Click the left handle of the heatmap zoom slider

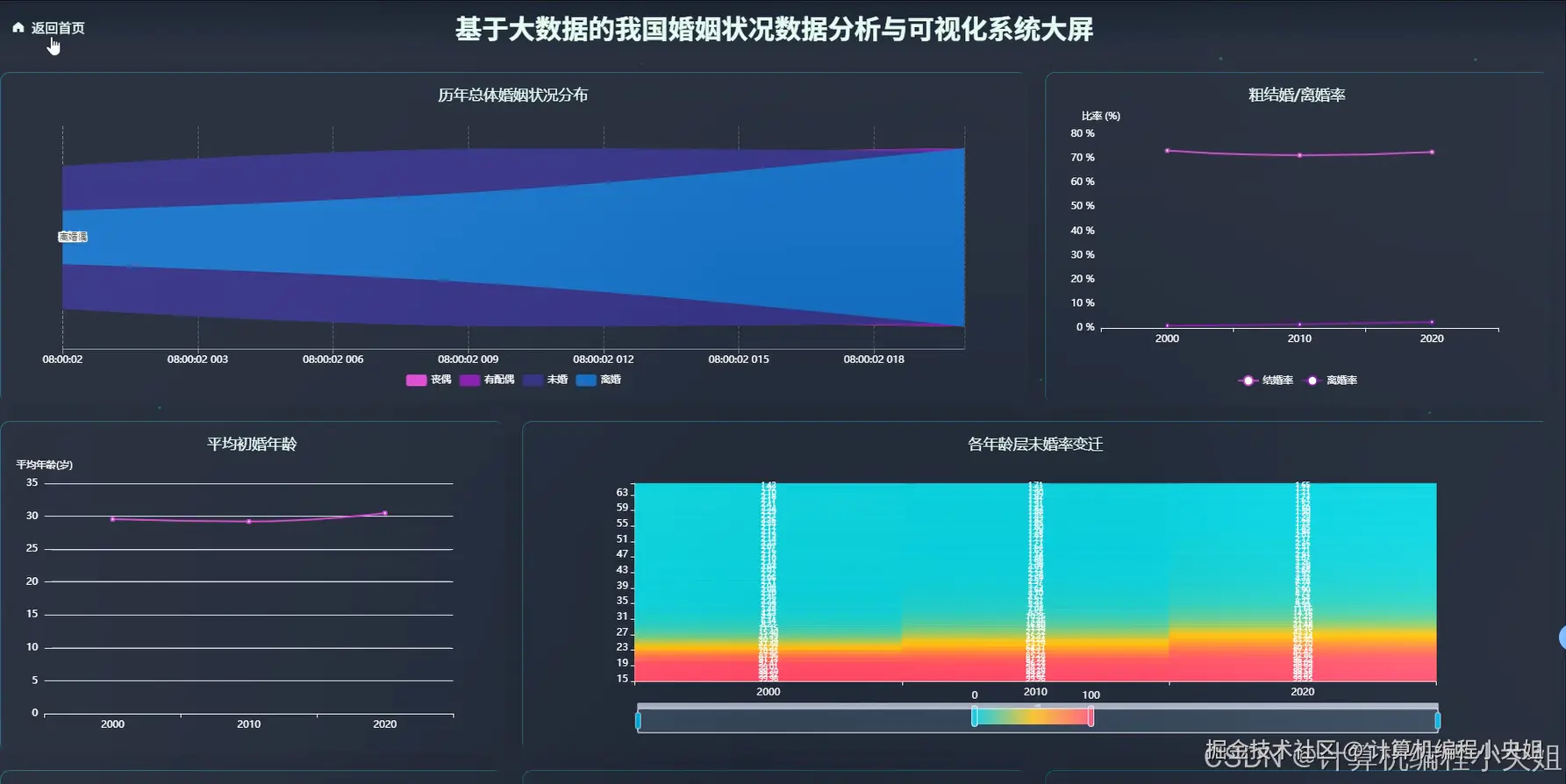638,721
